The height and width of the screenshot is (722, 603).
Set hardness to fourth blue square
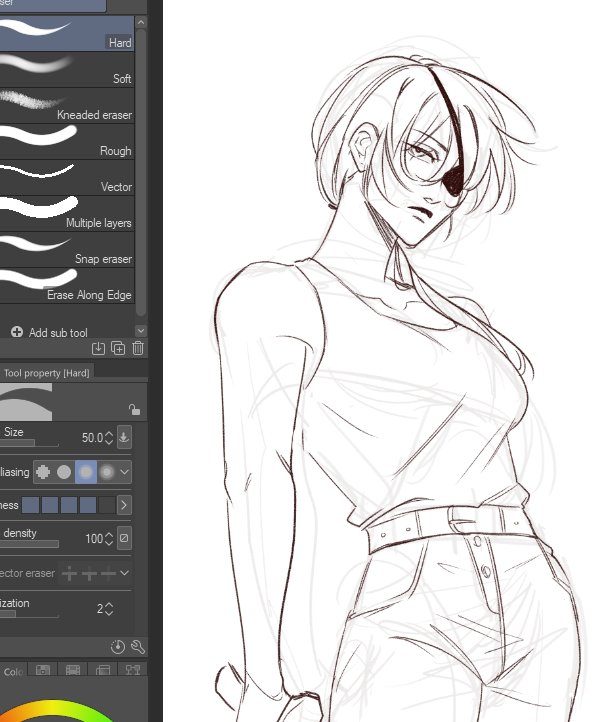point(88,505)
